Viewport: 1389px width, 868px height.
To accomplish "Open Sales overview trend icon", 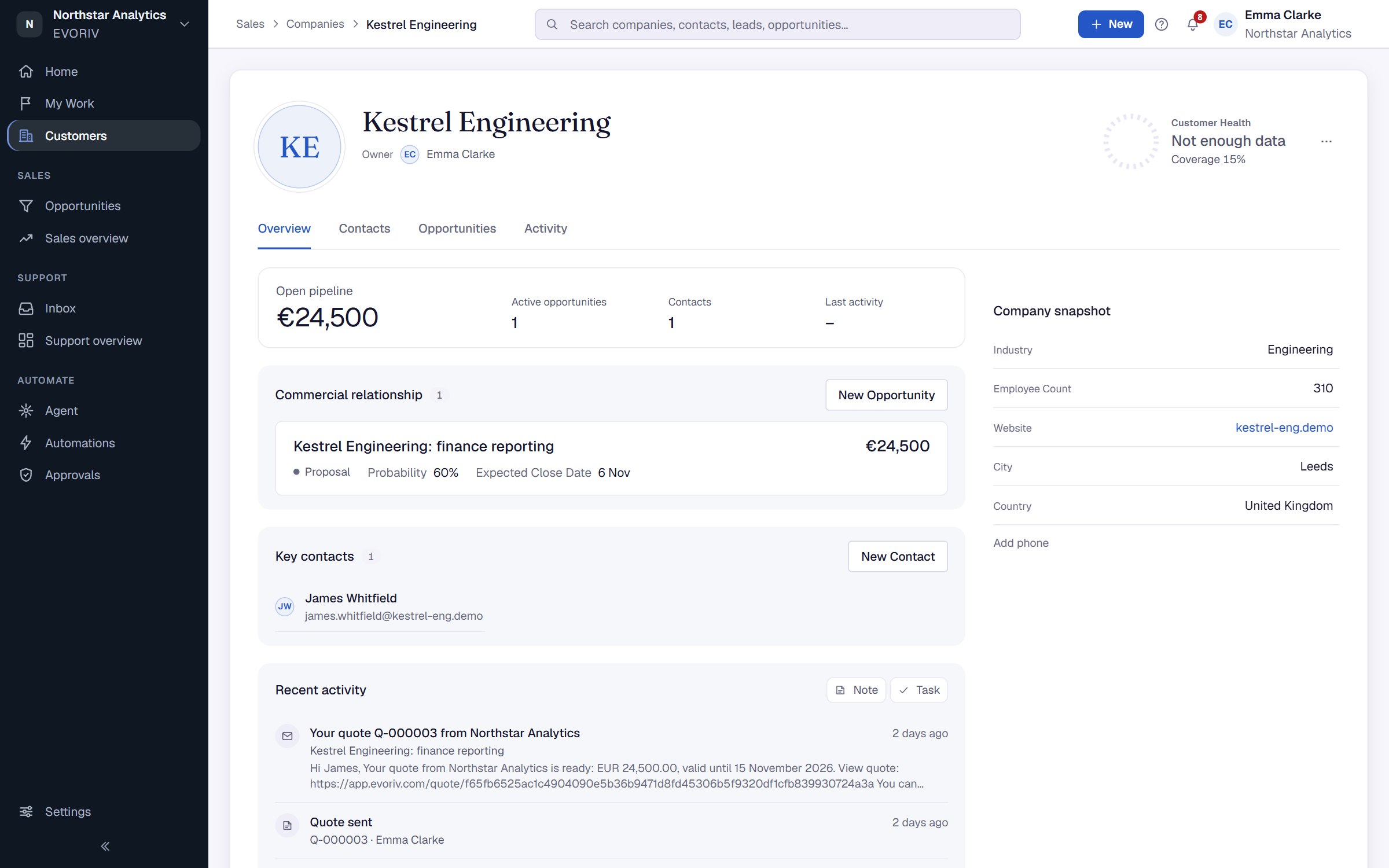I will tap(25, 238).
